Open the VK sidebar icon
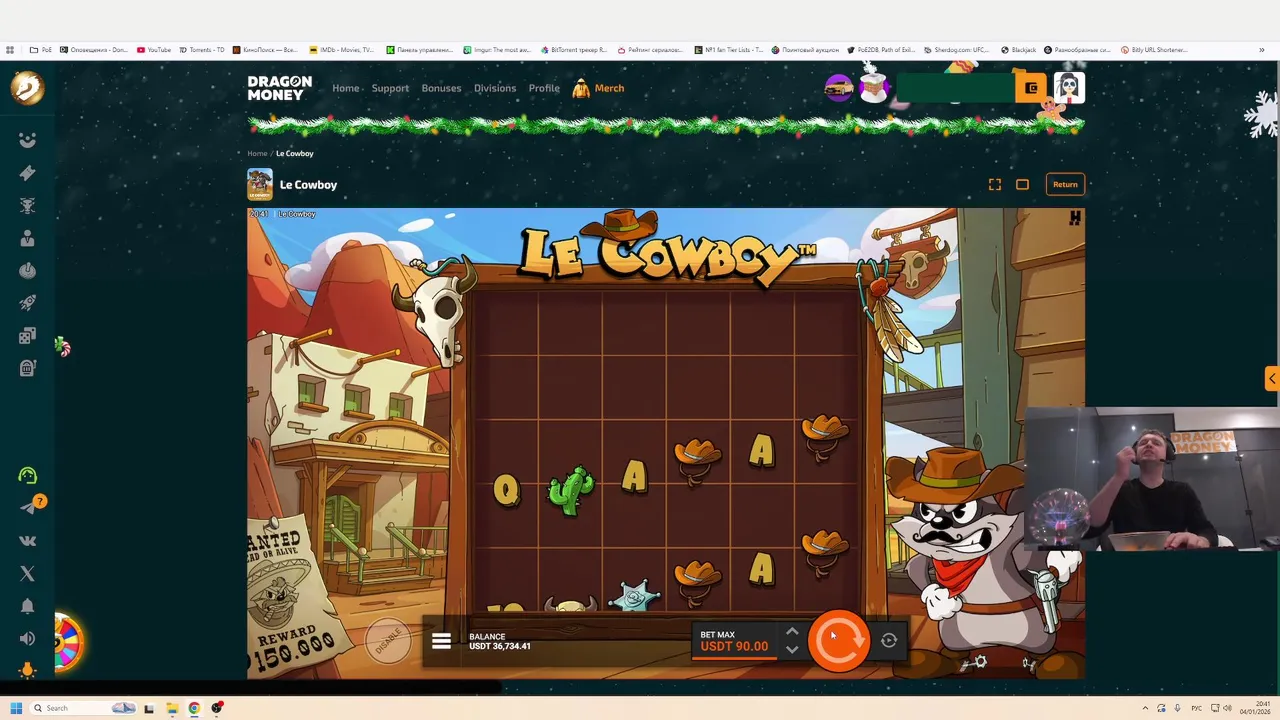Viewport: 1280px width, 720px height. click(x=27, y=541)
